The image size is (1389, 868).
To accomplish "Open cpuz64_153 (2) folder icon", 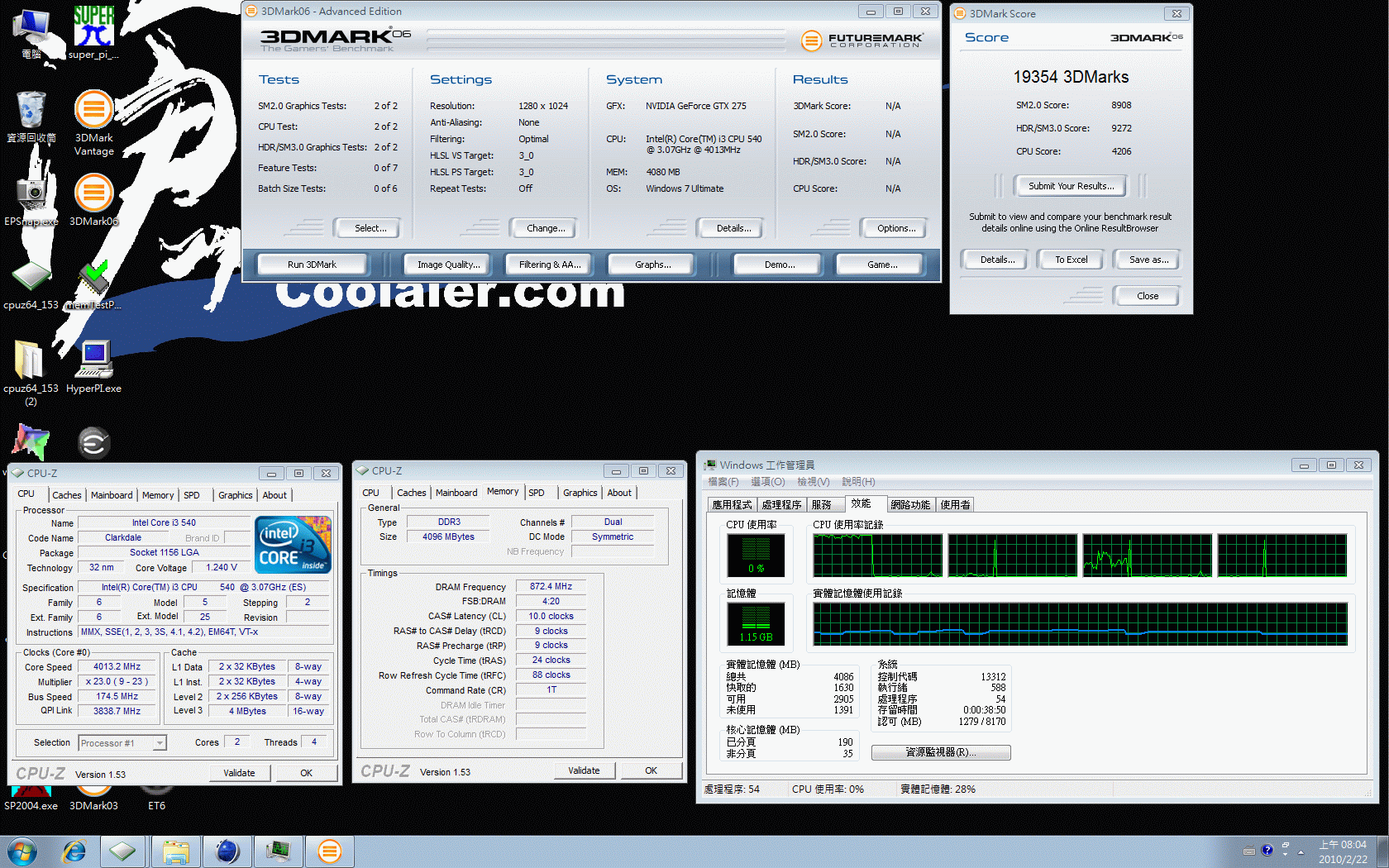I will click(x=31, y=372).
